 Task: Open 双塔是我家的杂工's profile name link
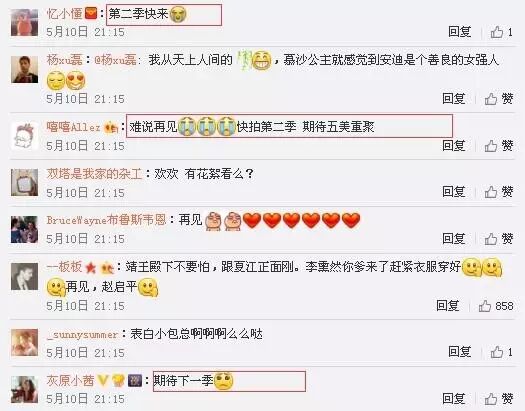[94, 174]
